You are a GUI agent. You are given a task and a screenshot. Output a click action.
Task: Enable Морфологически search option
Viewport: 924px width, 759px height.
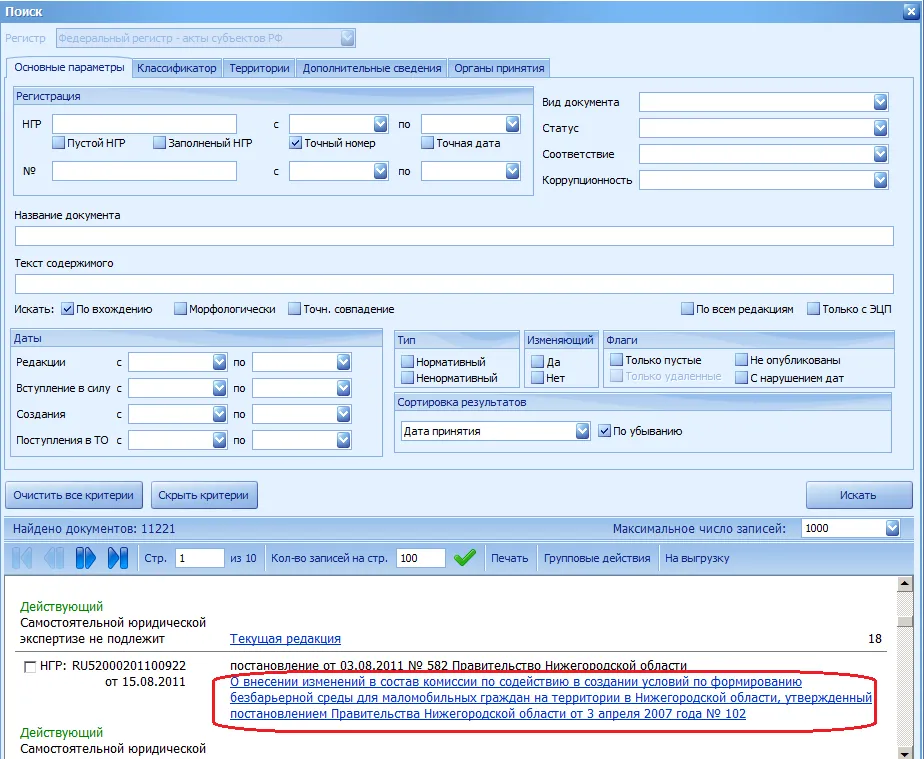[180, 309]
